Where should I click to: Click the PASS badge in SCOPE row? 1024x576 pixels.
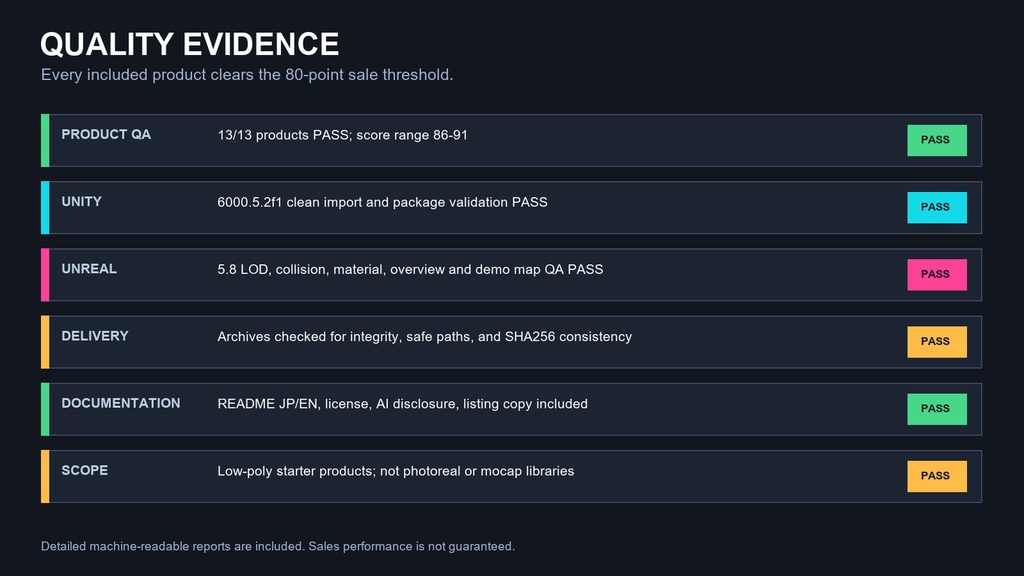(x=936, y=477)
